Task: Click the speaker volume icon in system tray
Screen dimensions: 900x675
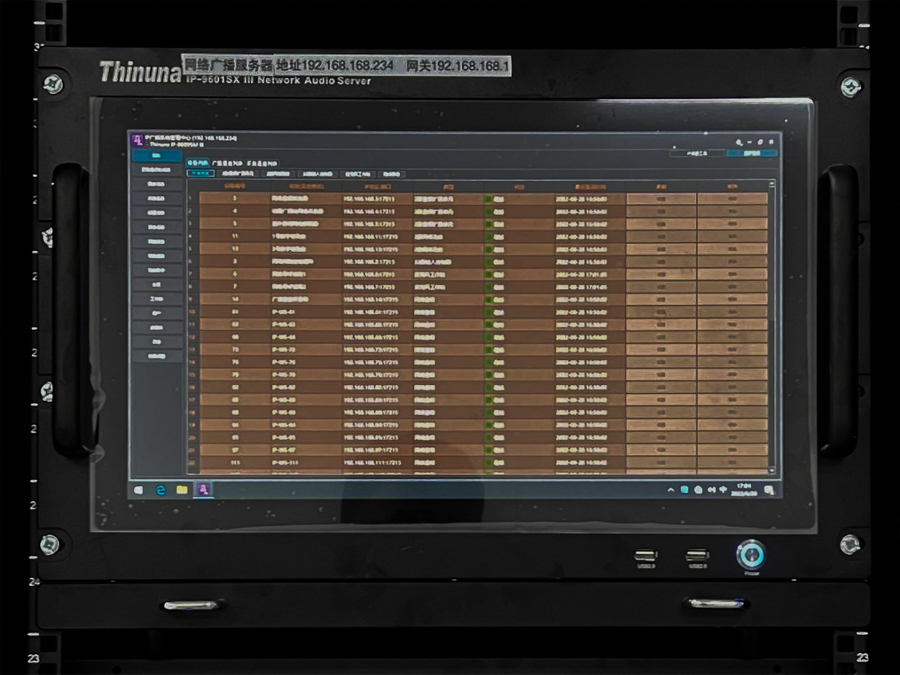Action: (711, 490)
